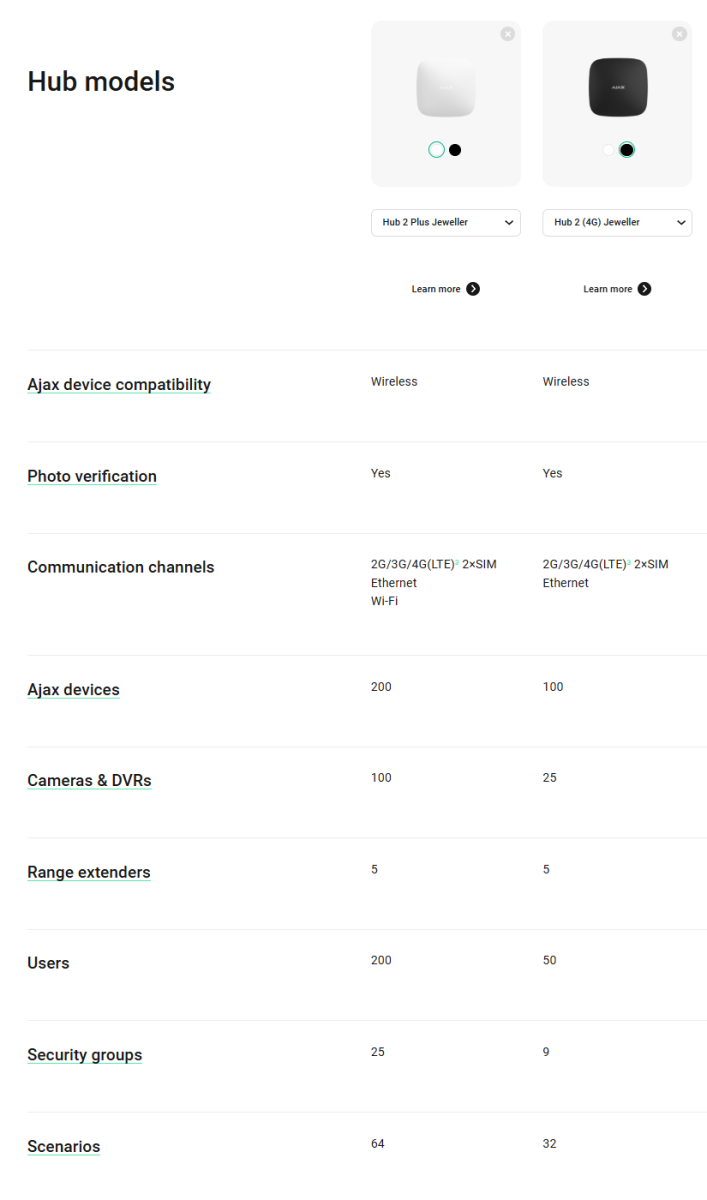The width and height of the screenshot is (707, 1200).
Task: Choose black color for Hub 2 (4G)
Action: click(627, 150)
